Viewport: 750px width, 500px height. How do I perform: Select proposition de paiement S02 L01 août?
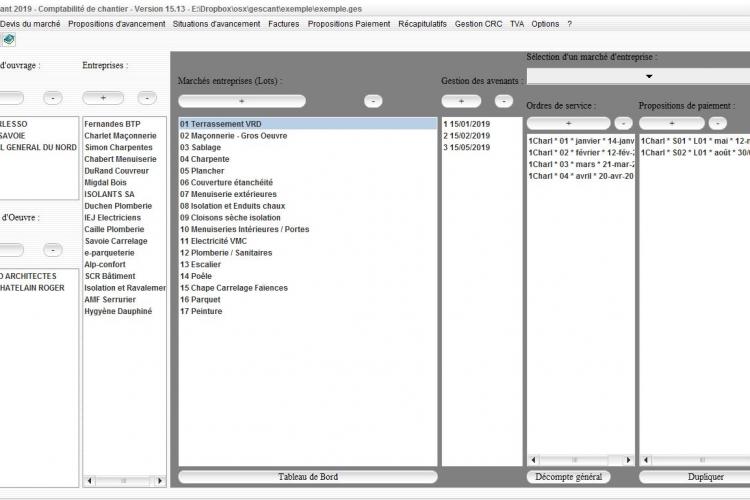click(x=695, y=153)
